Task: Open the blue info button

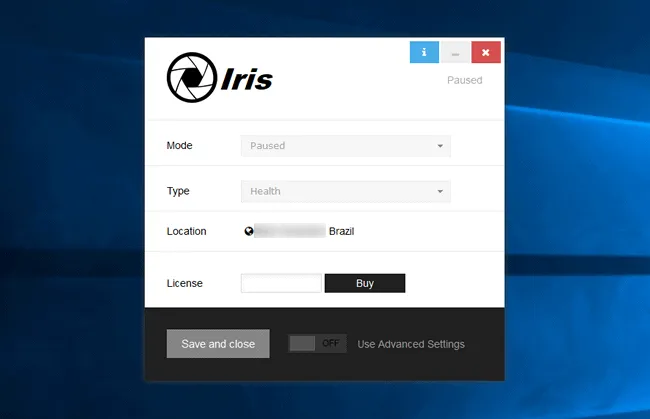Action: coord(424,52)
